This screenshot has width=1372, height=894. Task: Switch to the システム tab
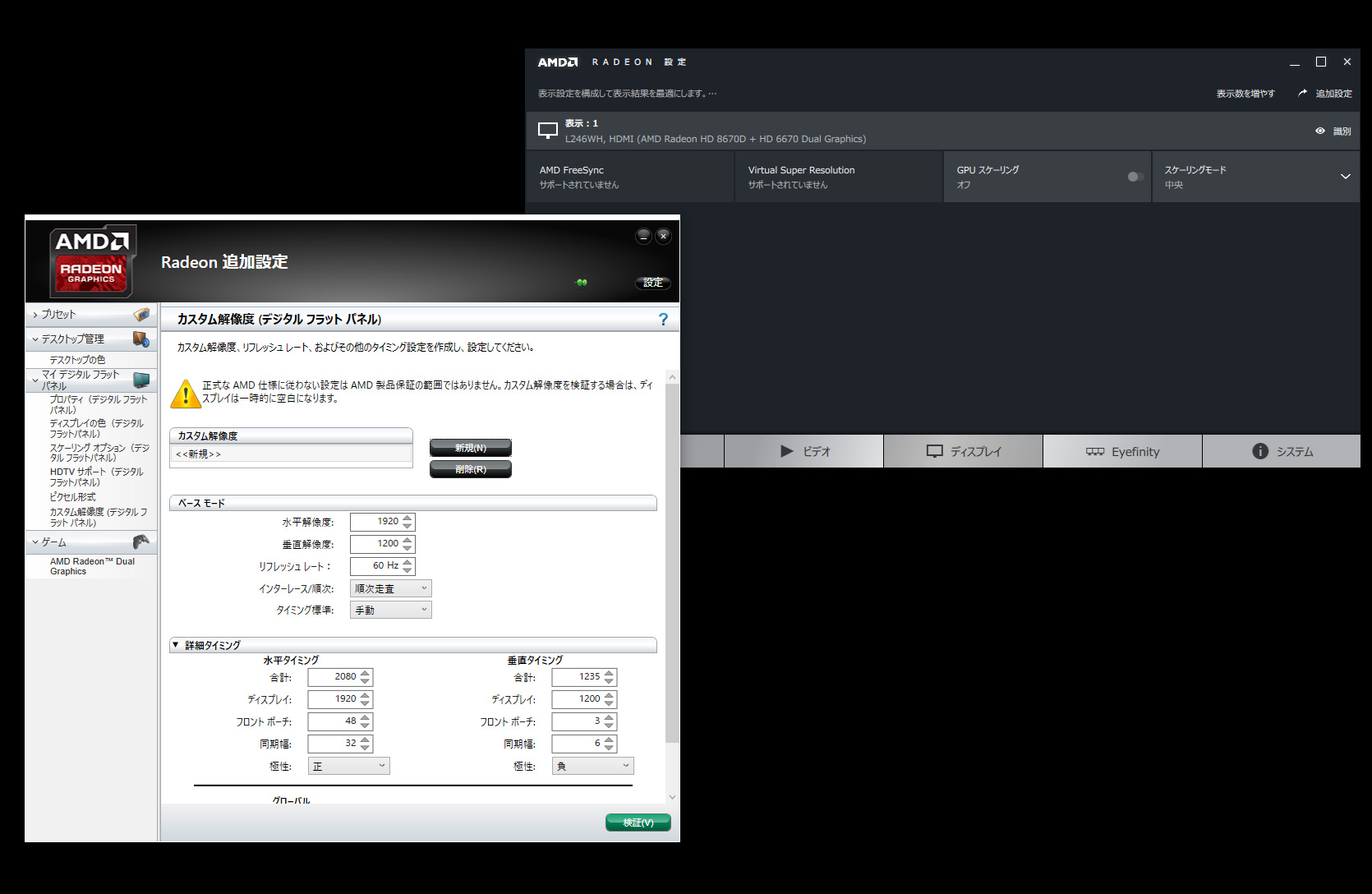tap(1282, 451)
